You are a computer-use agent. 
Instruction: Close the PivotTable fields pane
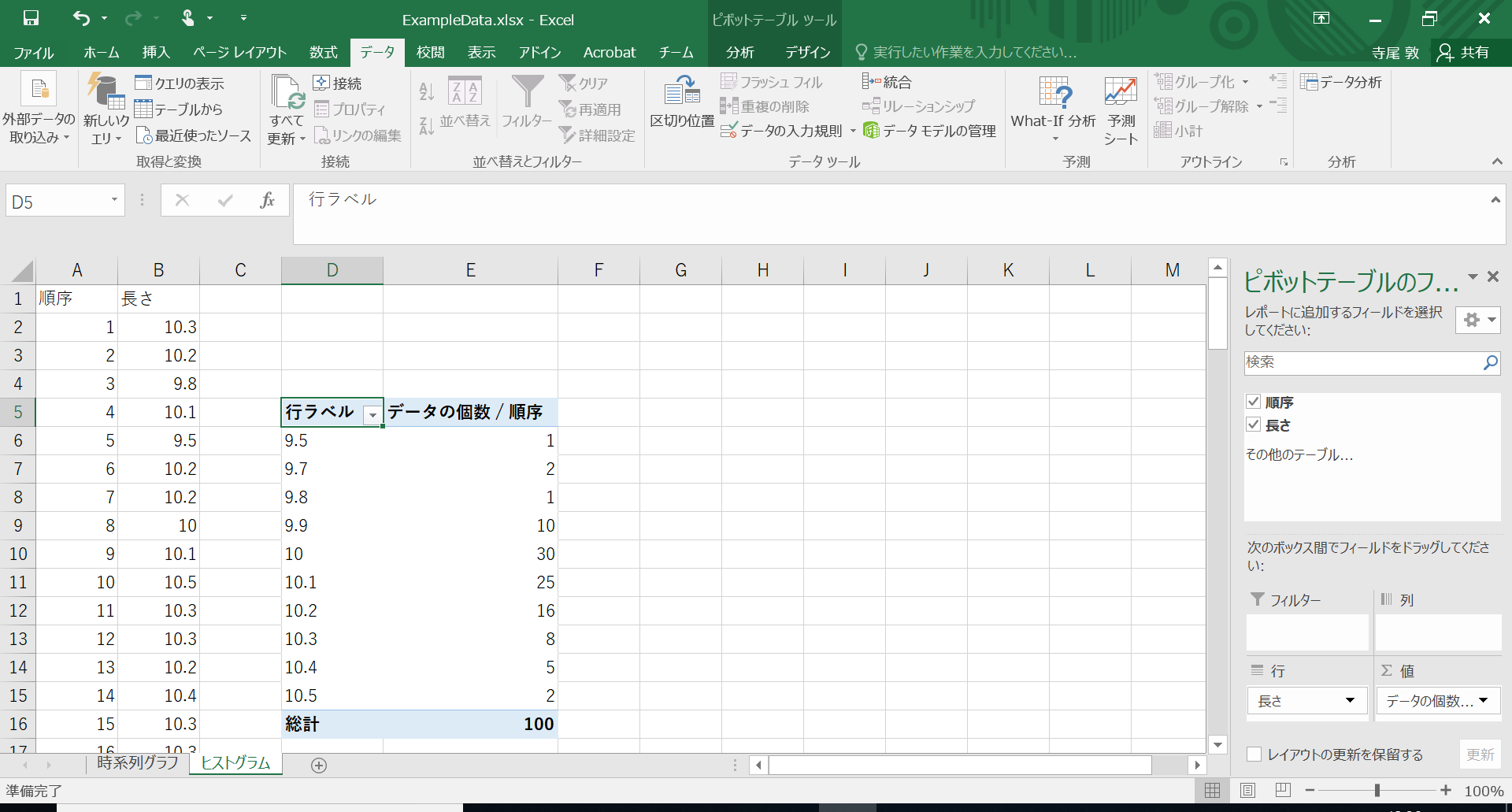click(x=1493, y=276)
